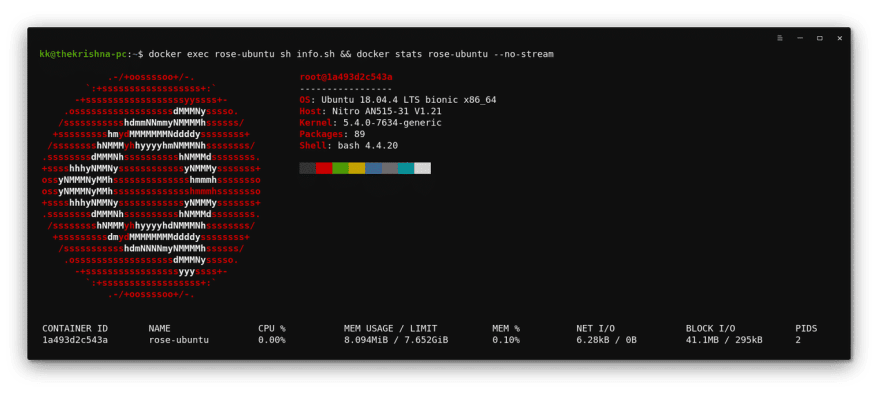Click the kk@thekrishna-pc prompt text

pos(83,54)
